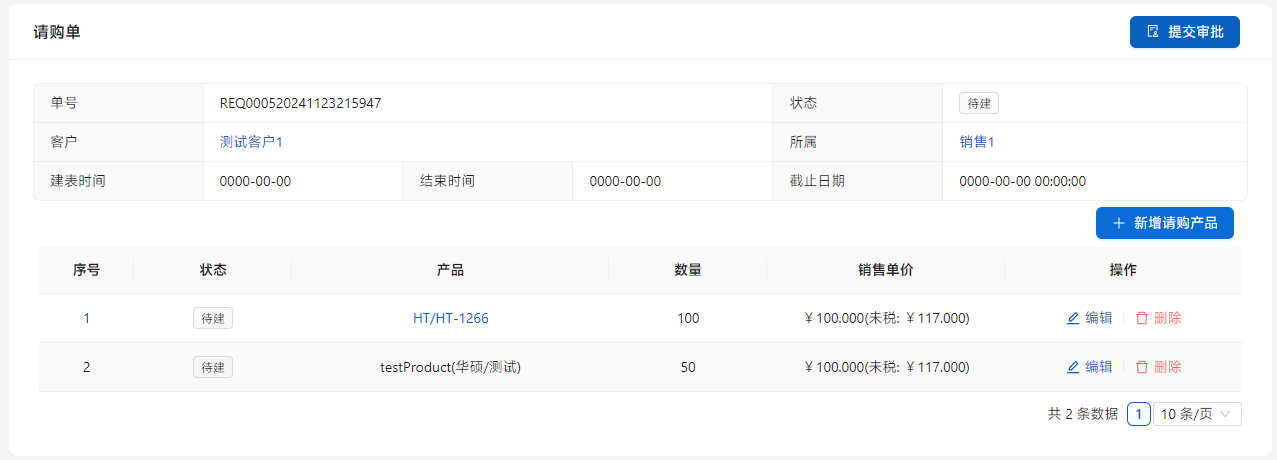This screenshot has height=460, width=1277.
Task: Click the 销售单价 column header
Action: 885,270
